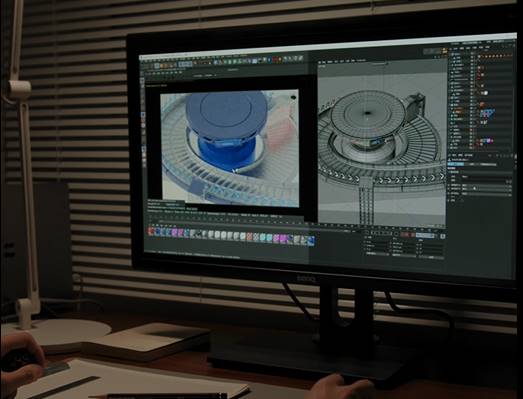Screen dimensions: 523x399
Task: Select the bright blue material ending the row
Action: (311, 241)
